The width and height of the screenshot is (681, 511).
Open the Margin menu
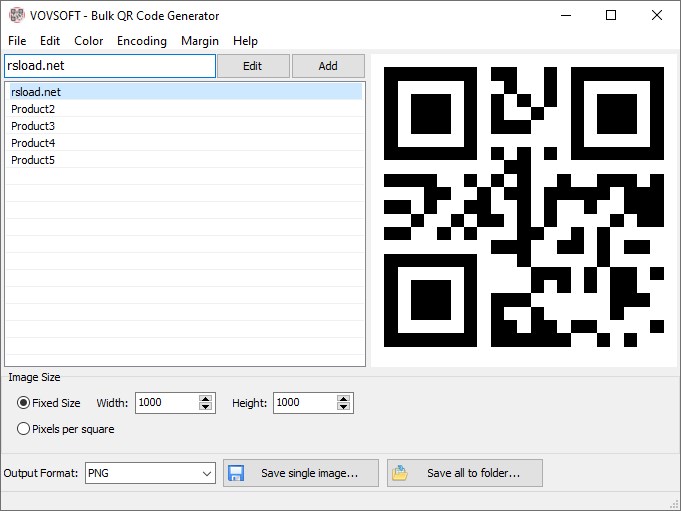click(x=200, y=41)
